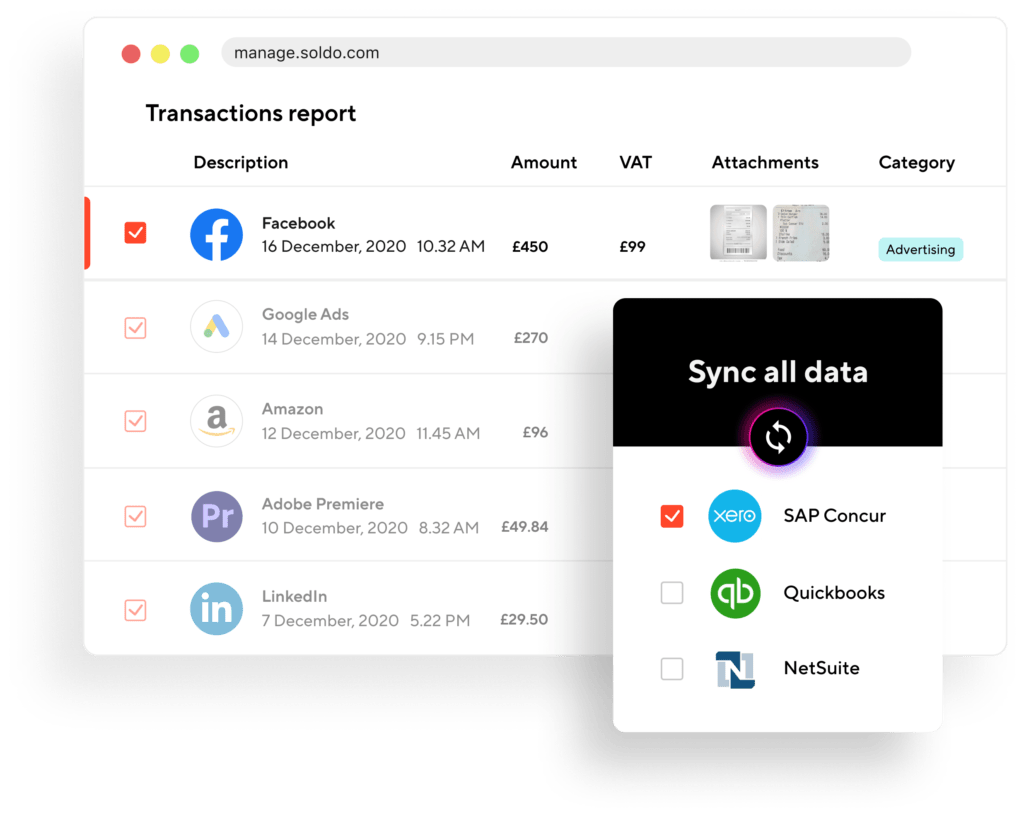Click the Xero logo icon
This screenshot has width=1024, height=815.
pyautogui.click(x=735, y=516)
